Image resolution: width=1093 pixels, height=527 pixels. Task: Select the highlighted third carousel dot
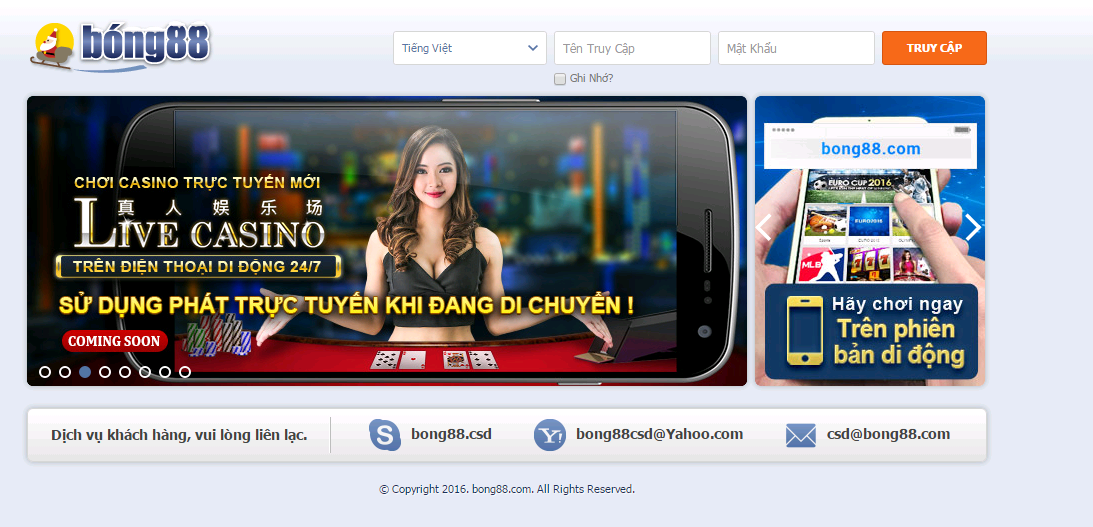[85, 372]
